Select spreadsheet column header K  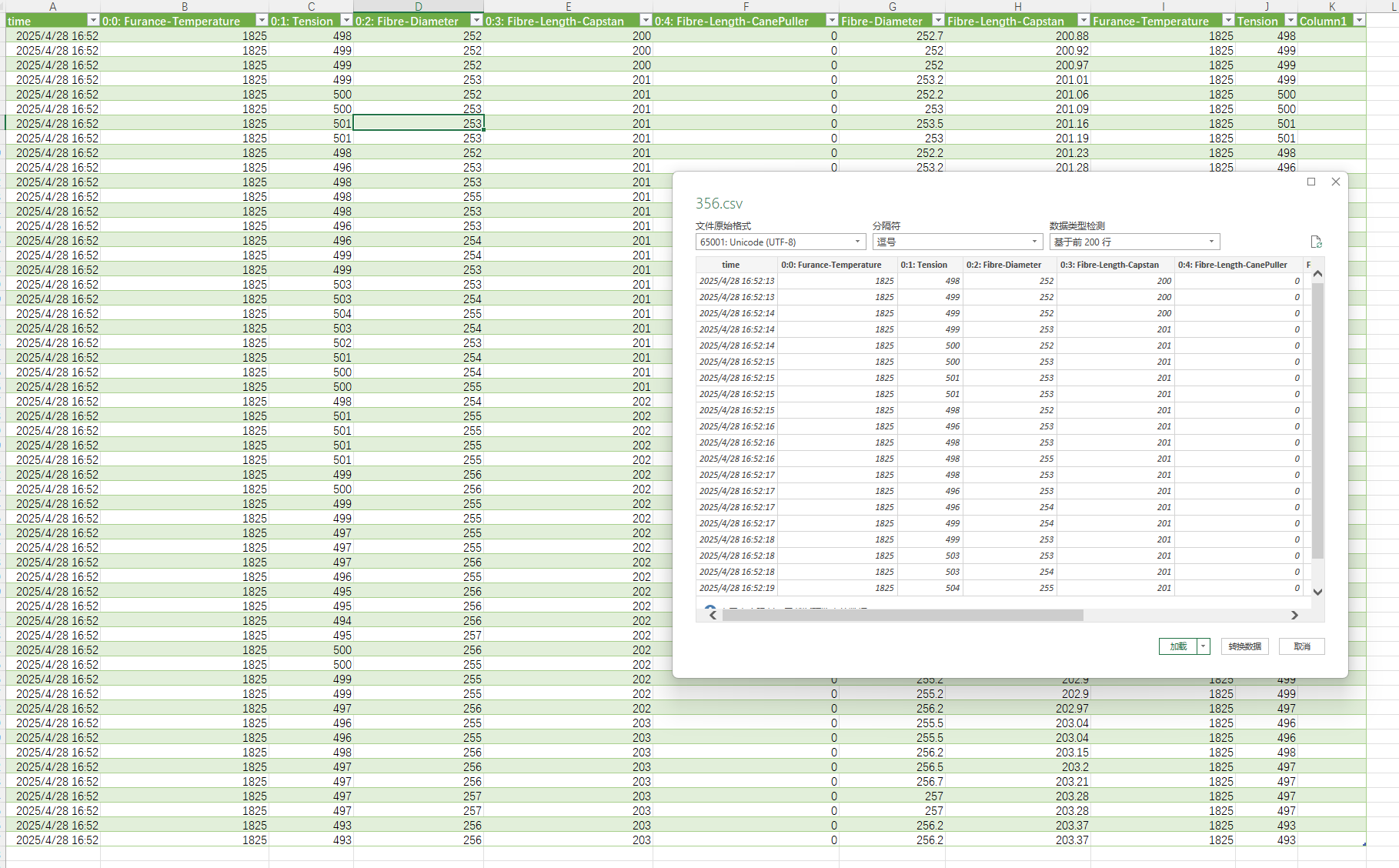click(1332, 6)
